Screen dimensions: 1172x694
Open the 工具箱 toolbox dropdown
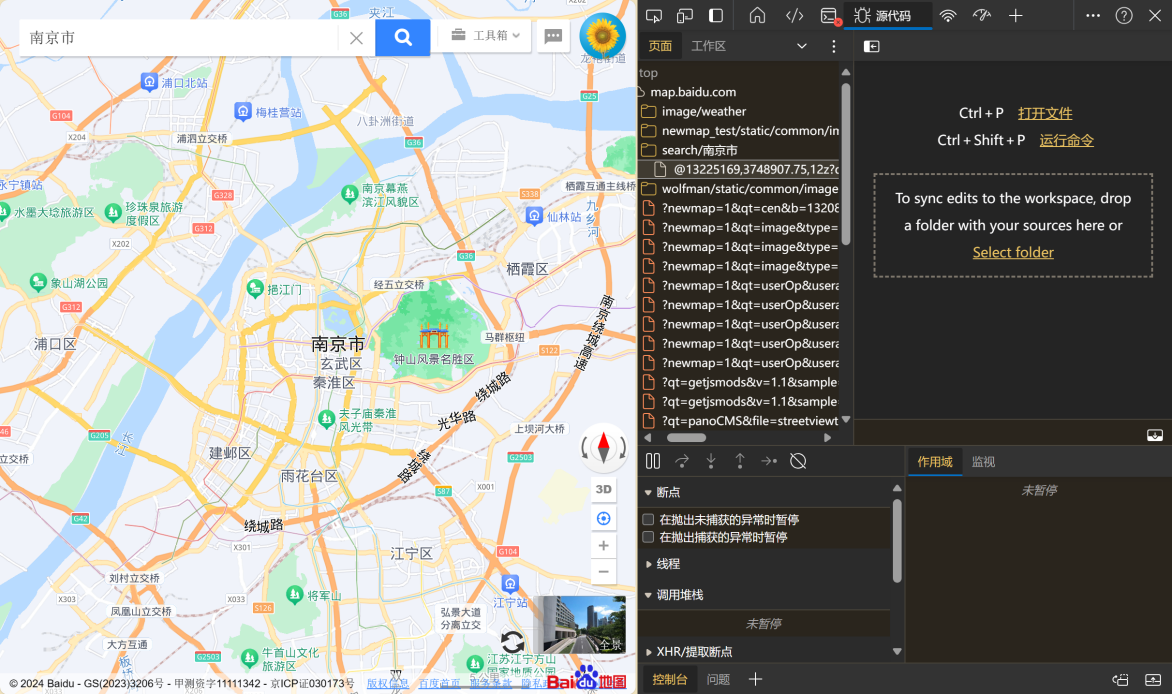point(485,35)
